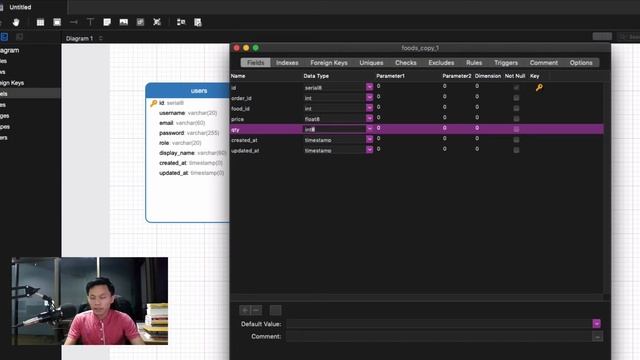640x360 pixels.
Task: Switch to the Indexes tab
Action: (287, 62)
